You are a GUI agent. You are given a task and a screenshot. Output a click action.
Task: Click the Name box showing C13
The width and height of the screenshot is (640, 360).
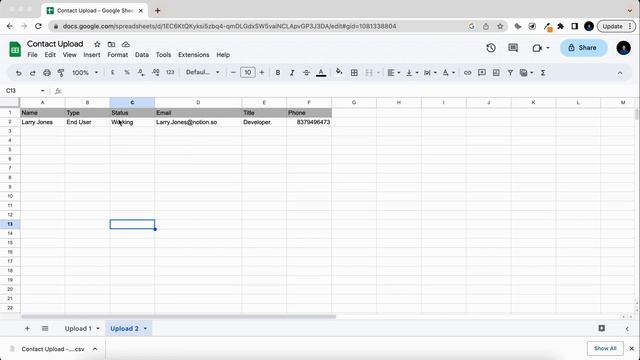tap(24, 91)
